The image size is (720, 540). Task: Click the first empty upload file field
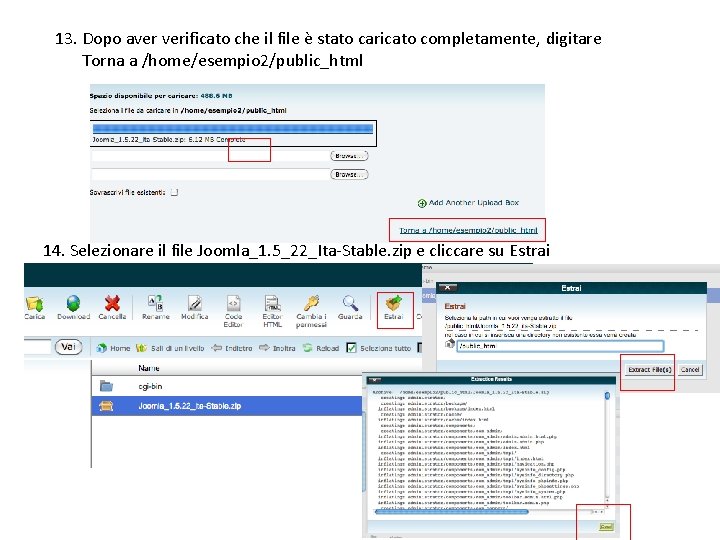tap(210, 156)
